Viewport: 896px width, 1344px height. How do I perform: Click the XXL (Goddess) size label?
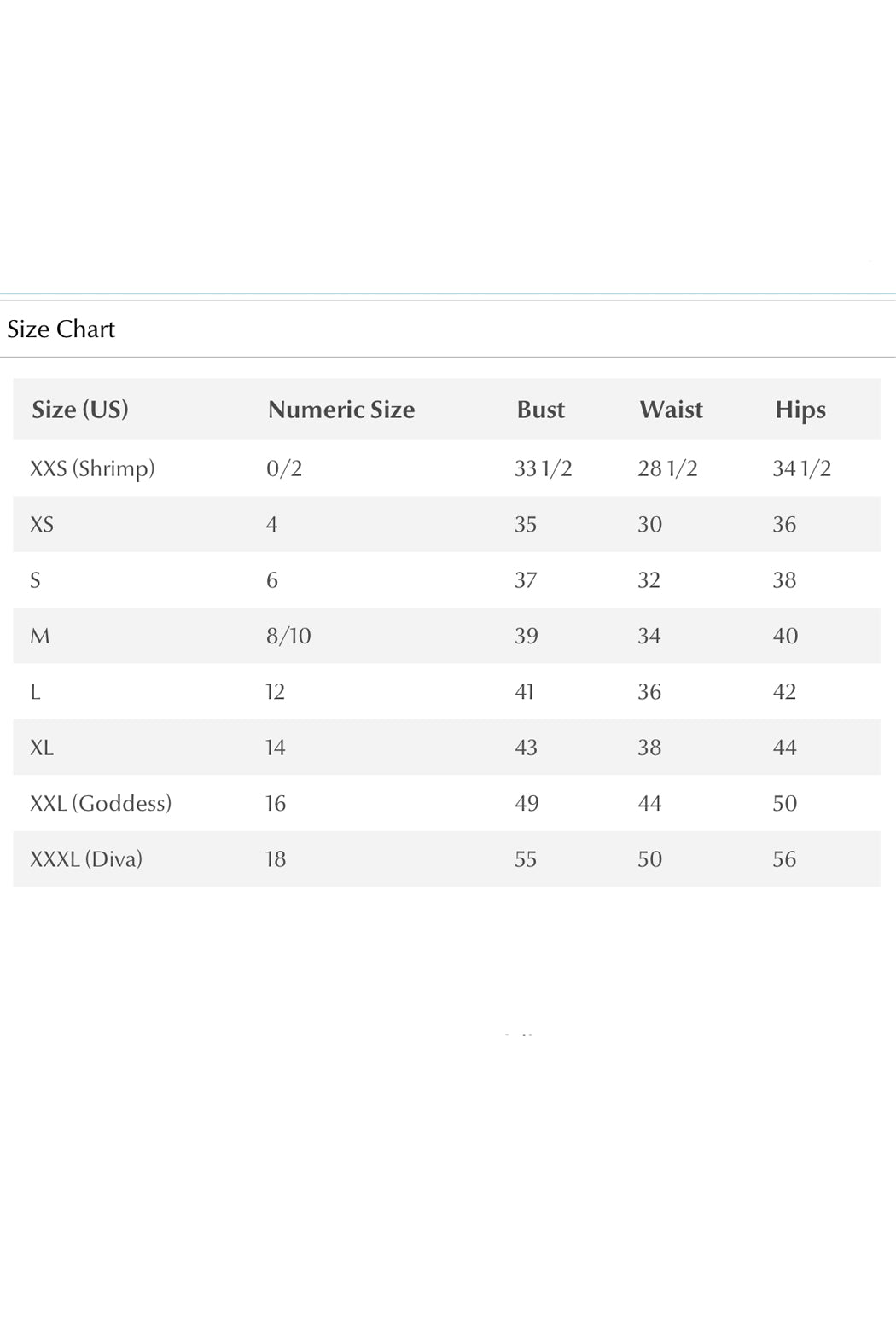click(101, 803)
